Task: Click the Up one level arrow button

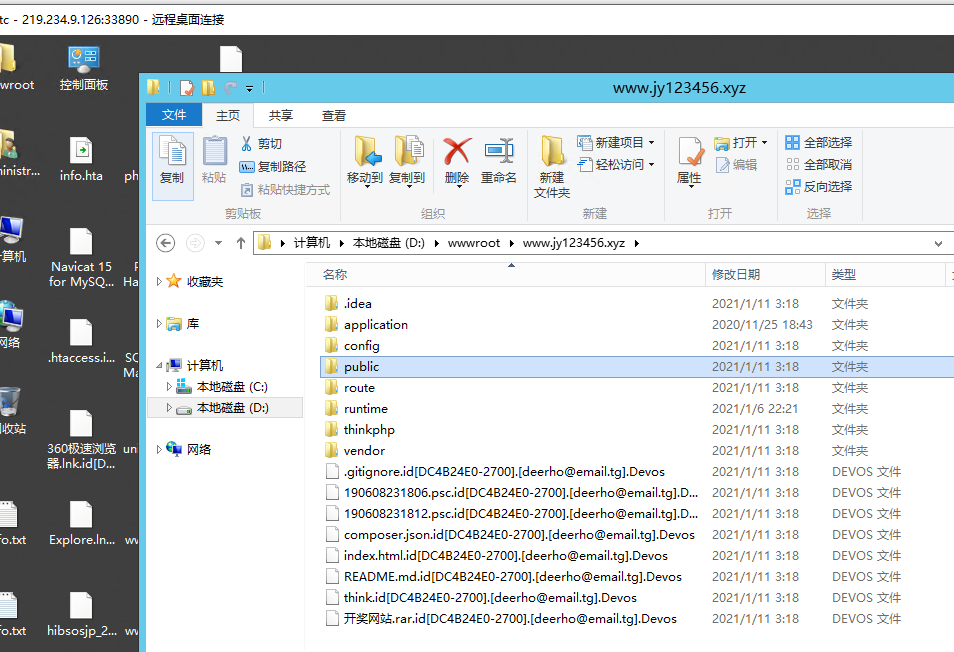Action: [x=240, y=243]
